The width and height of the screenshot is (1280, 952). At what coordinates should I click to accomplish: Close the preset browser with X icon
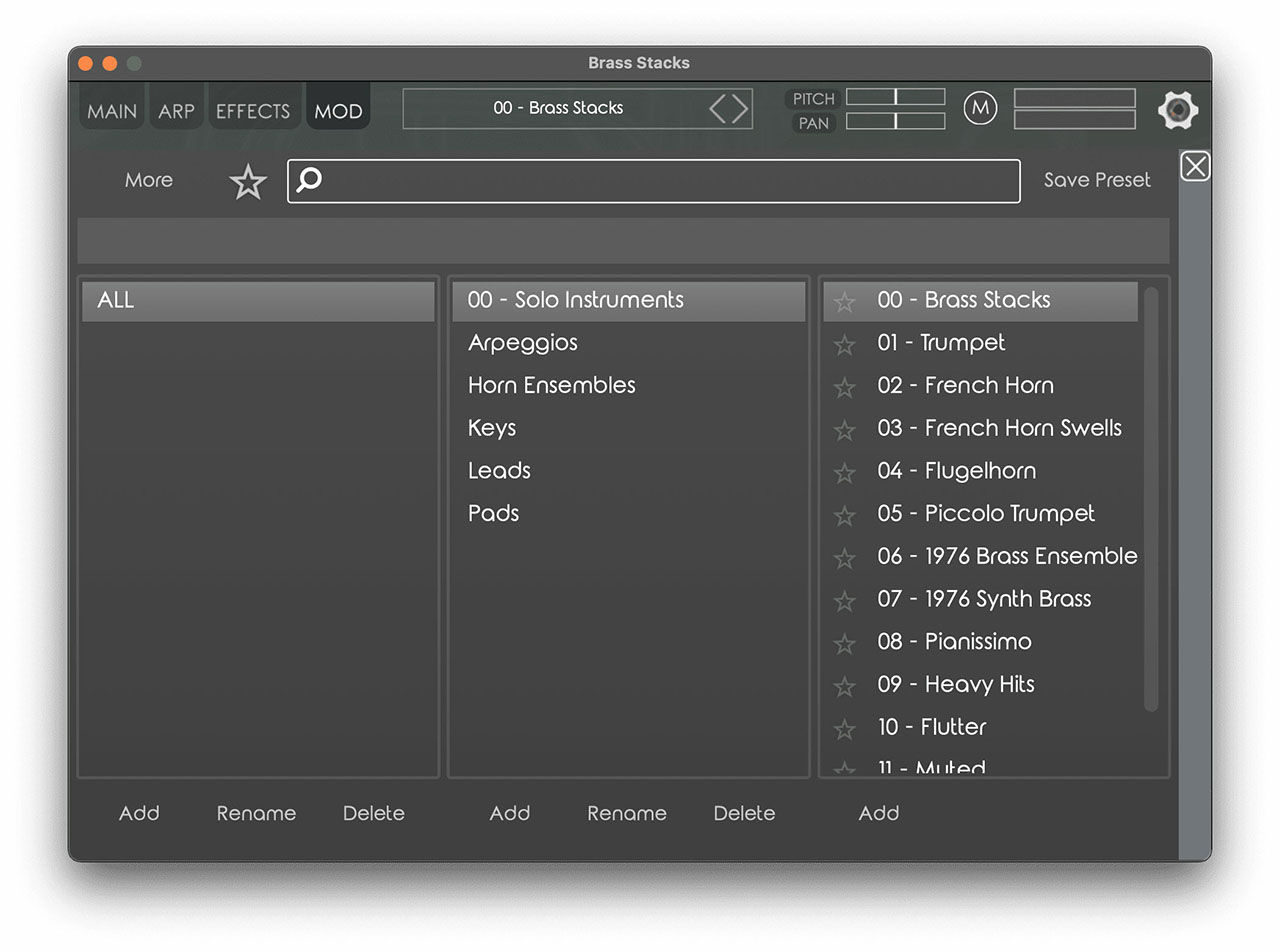(x=1195, y=166)
